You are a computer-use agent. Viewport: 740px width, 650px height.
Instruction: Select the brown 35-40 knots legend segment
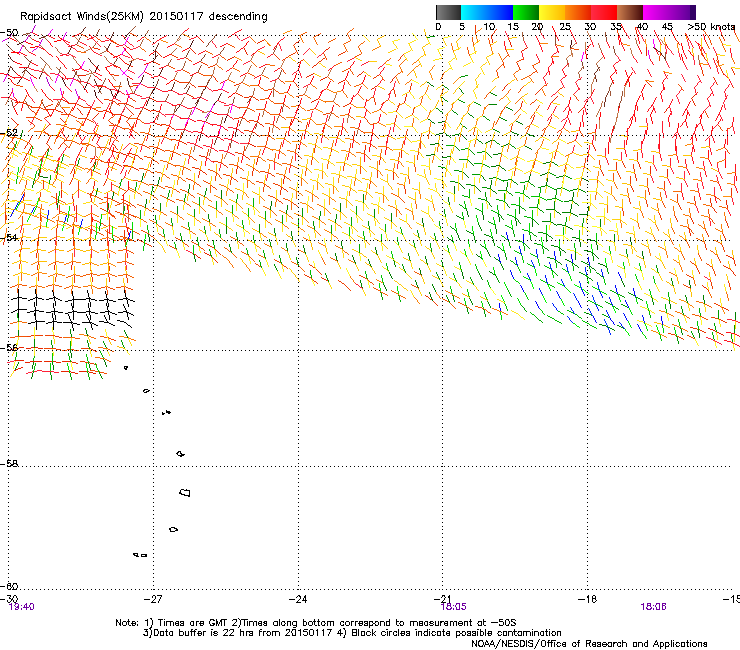630,12
